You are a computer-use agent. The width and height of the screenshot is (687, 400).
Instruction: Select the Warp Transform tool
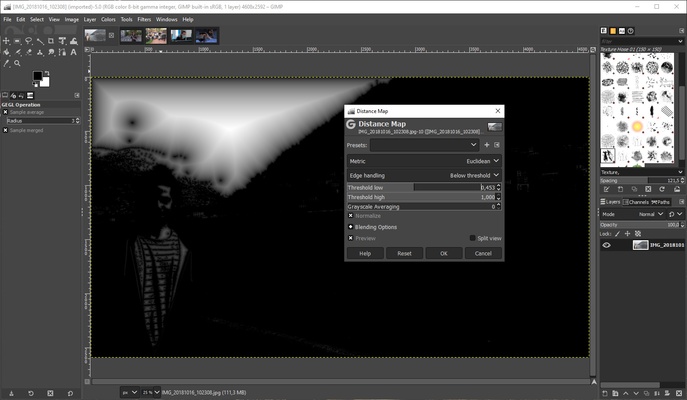(x=74, y=41)
